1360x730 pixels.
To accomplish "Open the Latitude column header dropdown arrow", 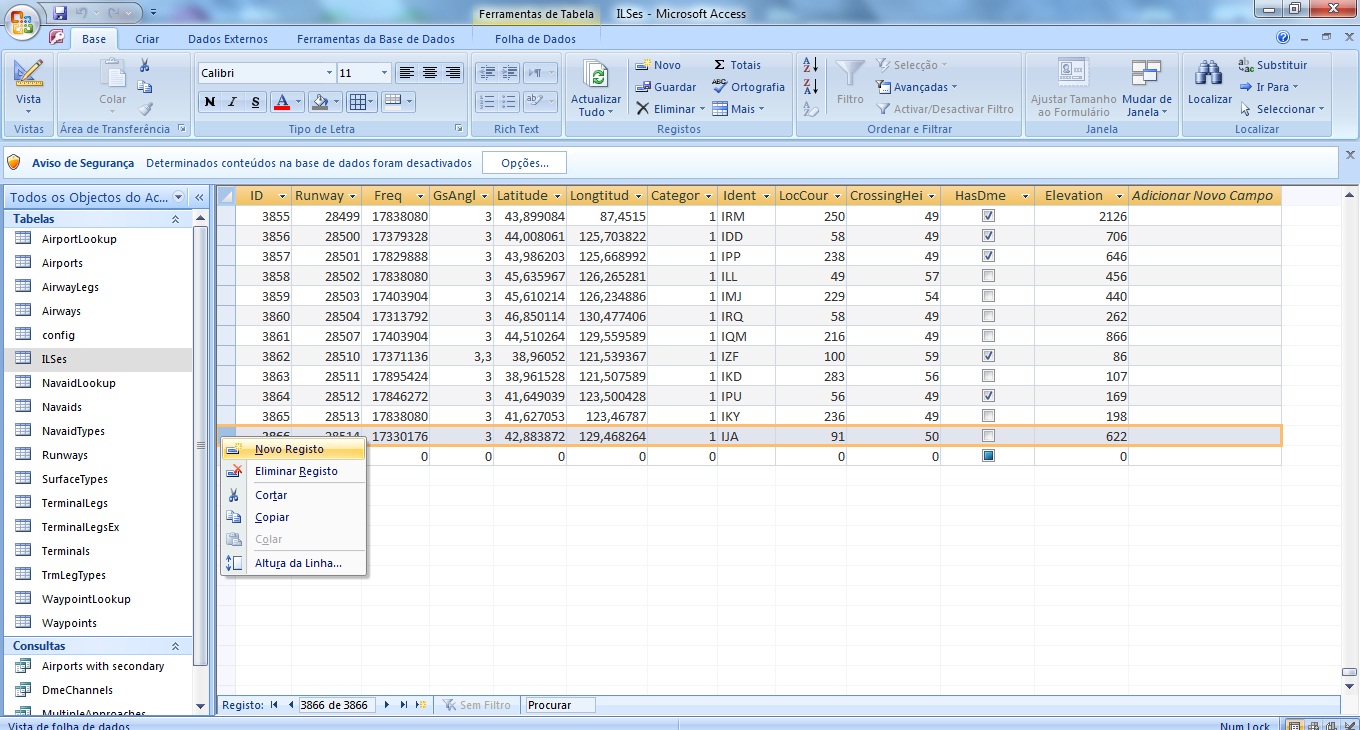I will click(557, 196).
